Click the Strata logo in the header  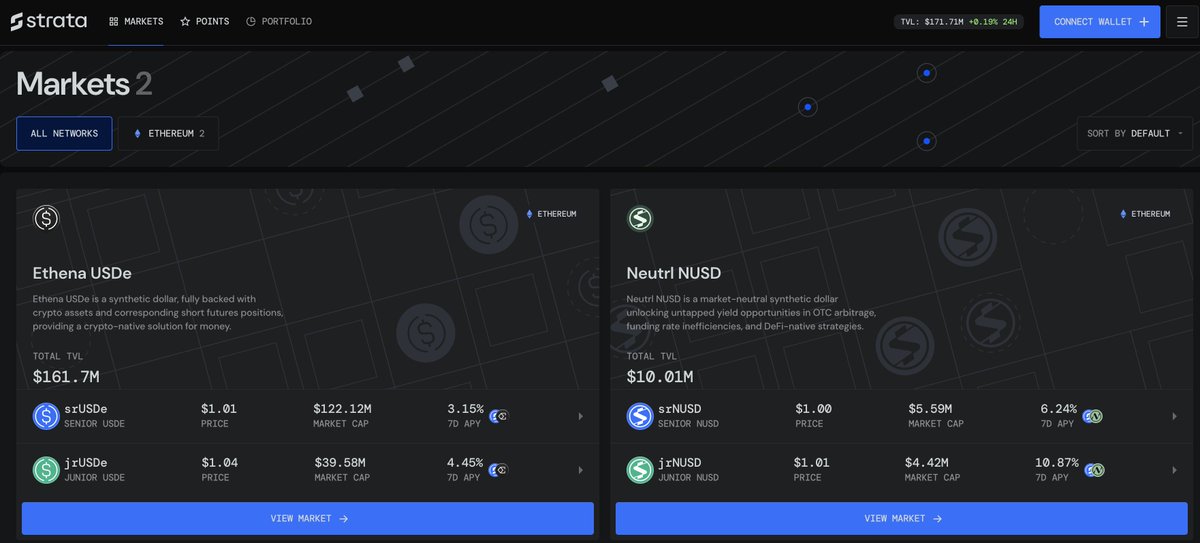point(48,21)
